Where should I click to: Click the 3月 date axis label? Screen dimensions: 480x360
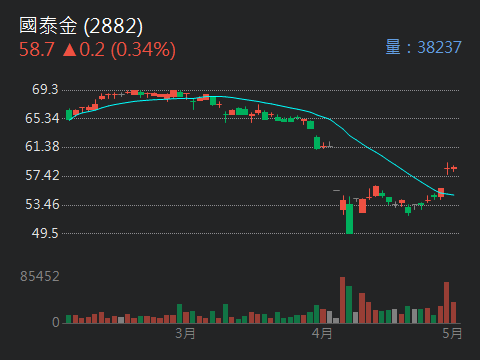185,333
